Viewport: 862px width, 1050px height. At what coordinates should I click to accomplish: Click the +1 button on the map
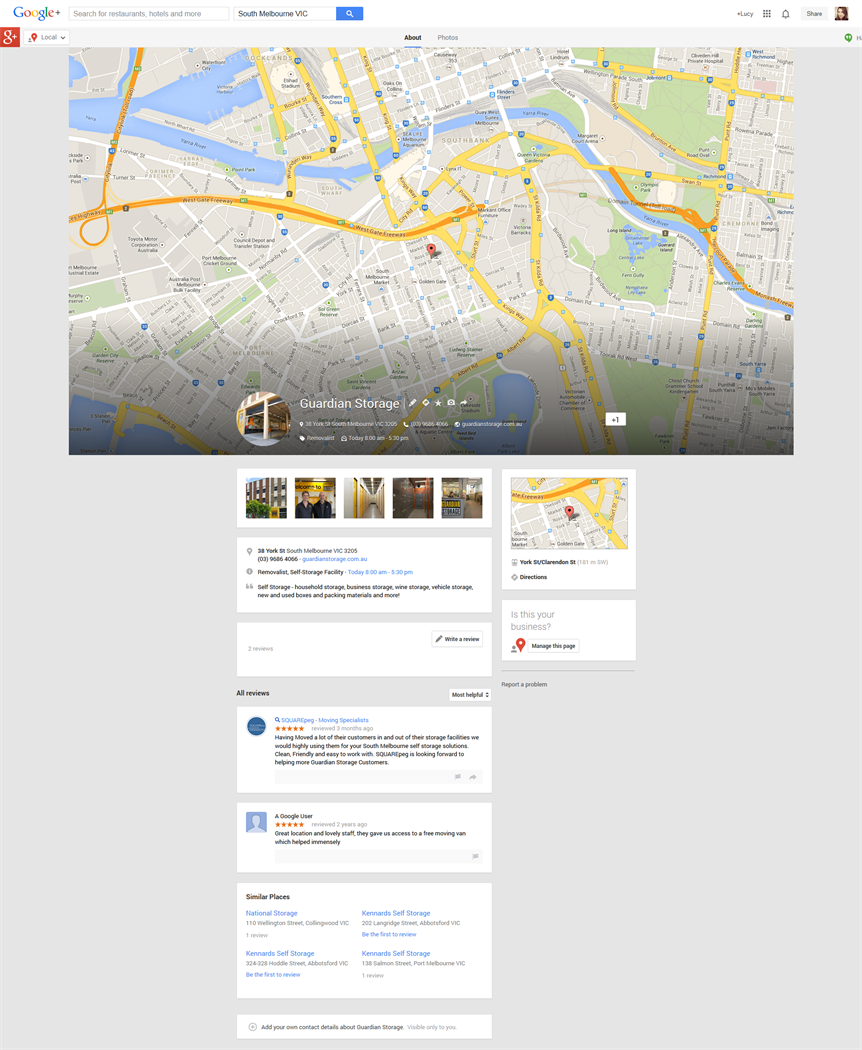pyautogui.click(x=615, y=420)
